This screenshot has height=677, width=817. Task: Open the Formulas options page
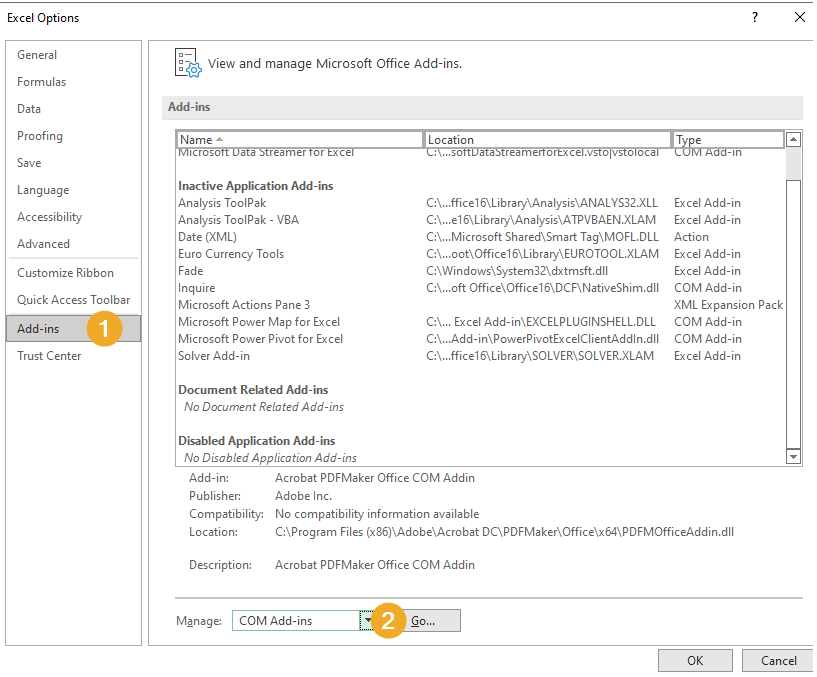(x=41, y=81)
